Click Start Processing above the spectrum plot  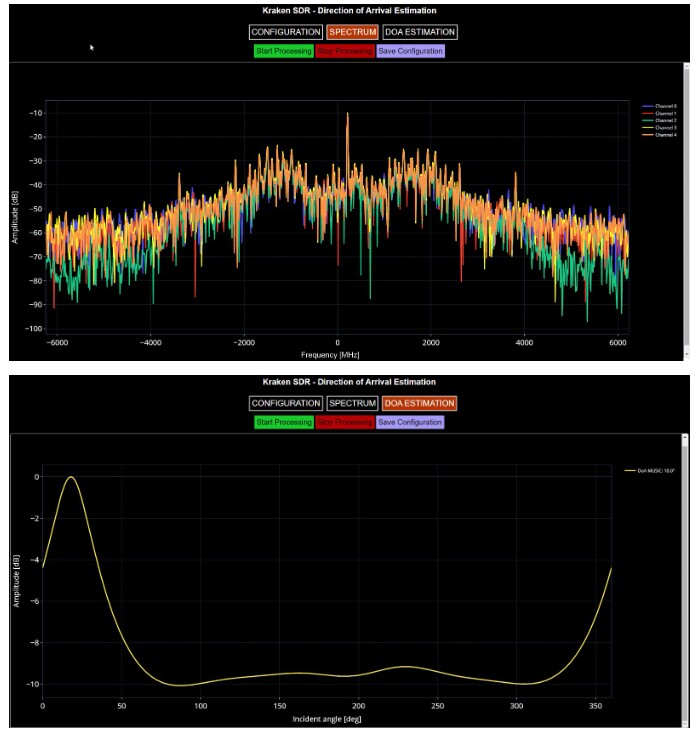tap(284, 51)
